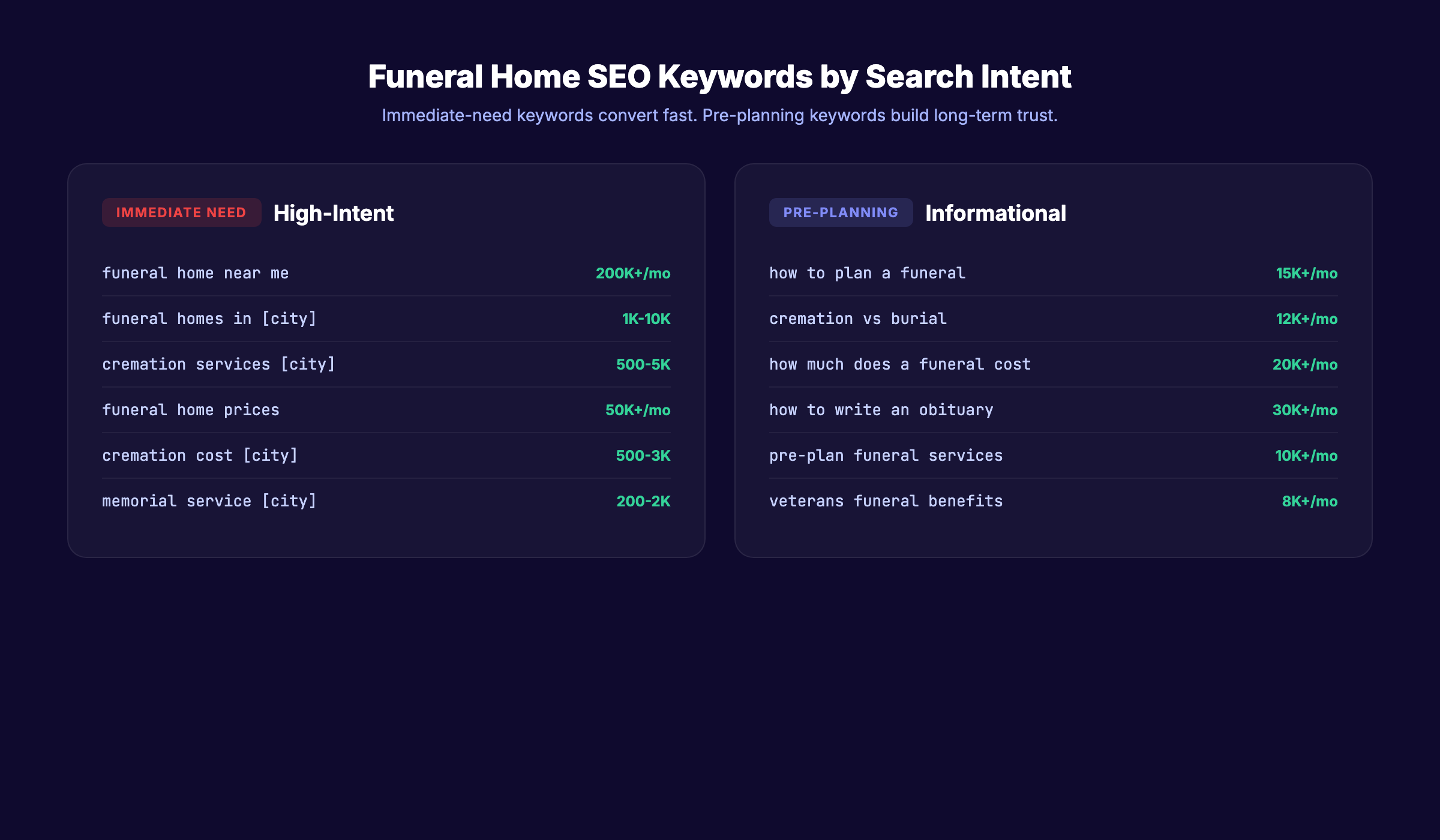Click cremation vs burial entry

point(857,319)
